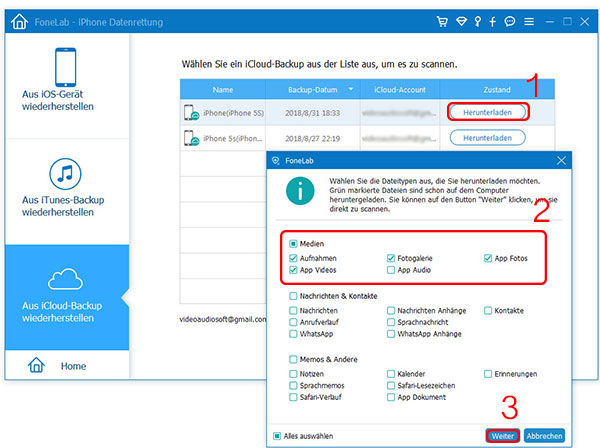Click the key register icon
The image size is (600, 448).
(478, 21)
